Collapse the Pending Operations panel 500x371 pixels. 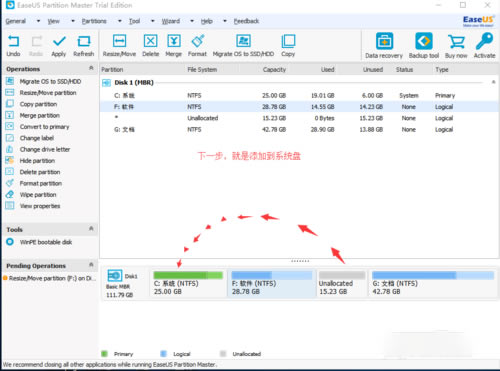[91, 265]
